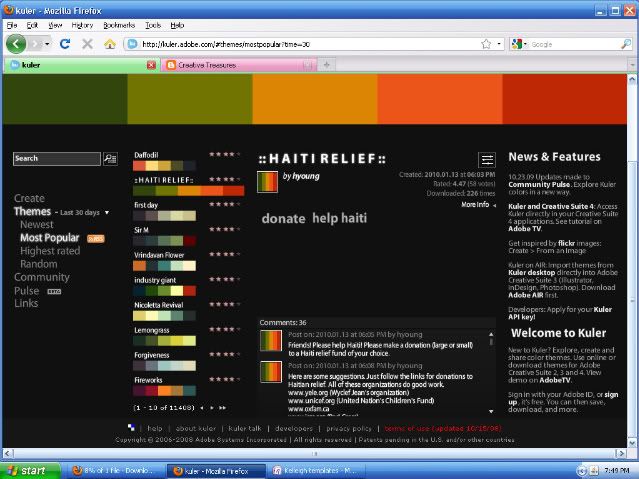Run search with the magnifier in Google box
Image resolution: width=639 pixels, height=479 pixels.
(626, 44)
